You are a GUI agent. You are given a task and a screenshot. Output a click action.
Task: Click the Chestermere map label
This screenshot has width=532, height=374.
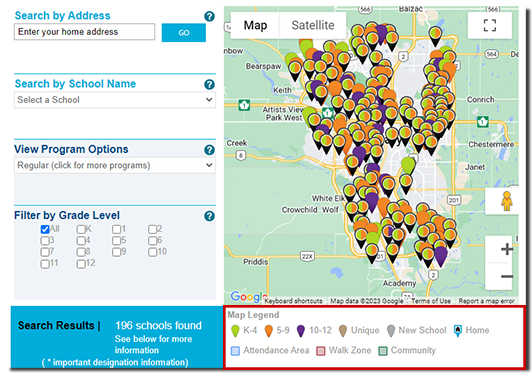tap(491, 144)
